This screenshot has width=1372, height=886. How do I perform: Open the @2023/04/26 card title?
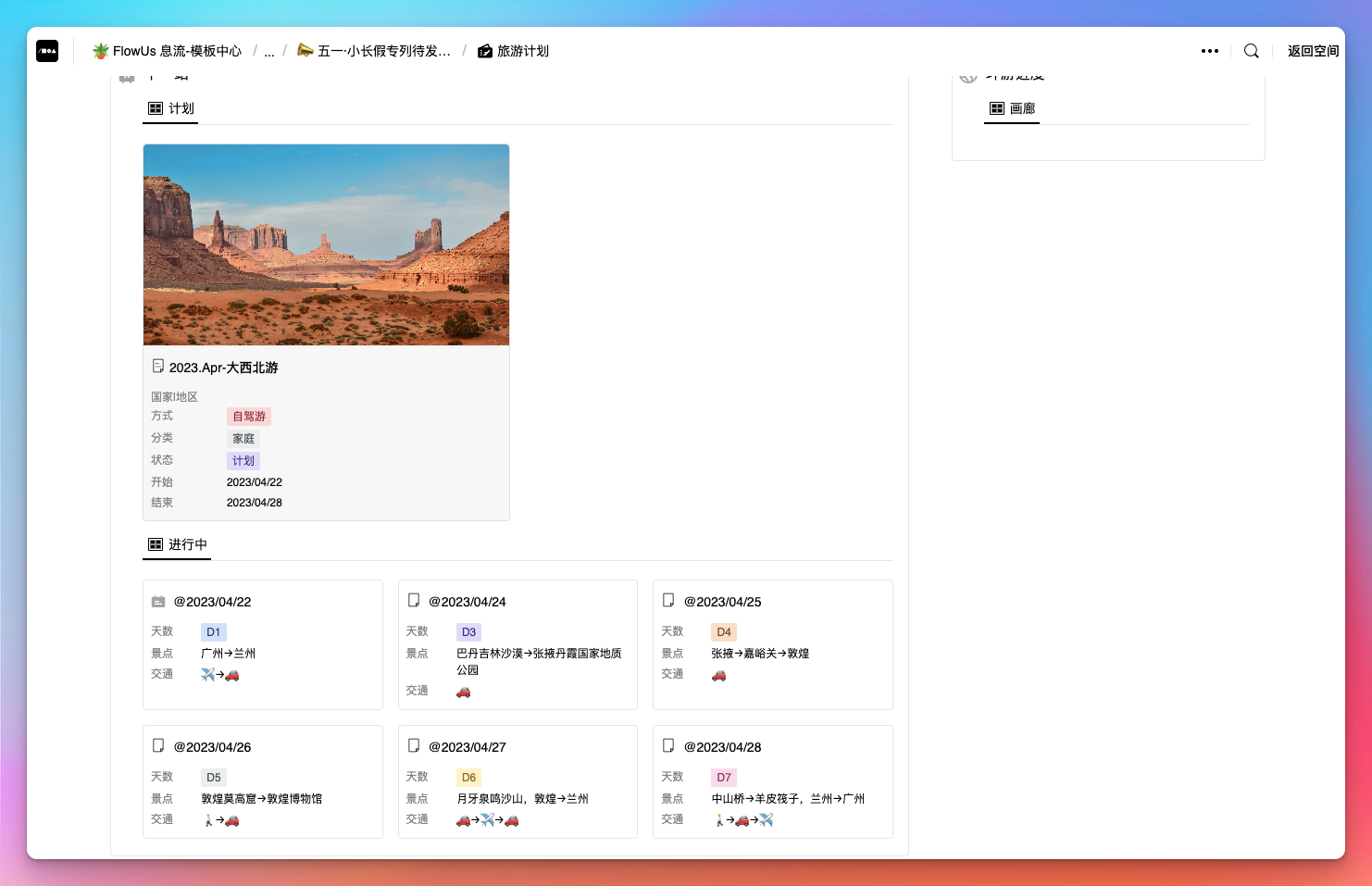tap(212, 747)
